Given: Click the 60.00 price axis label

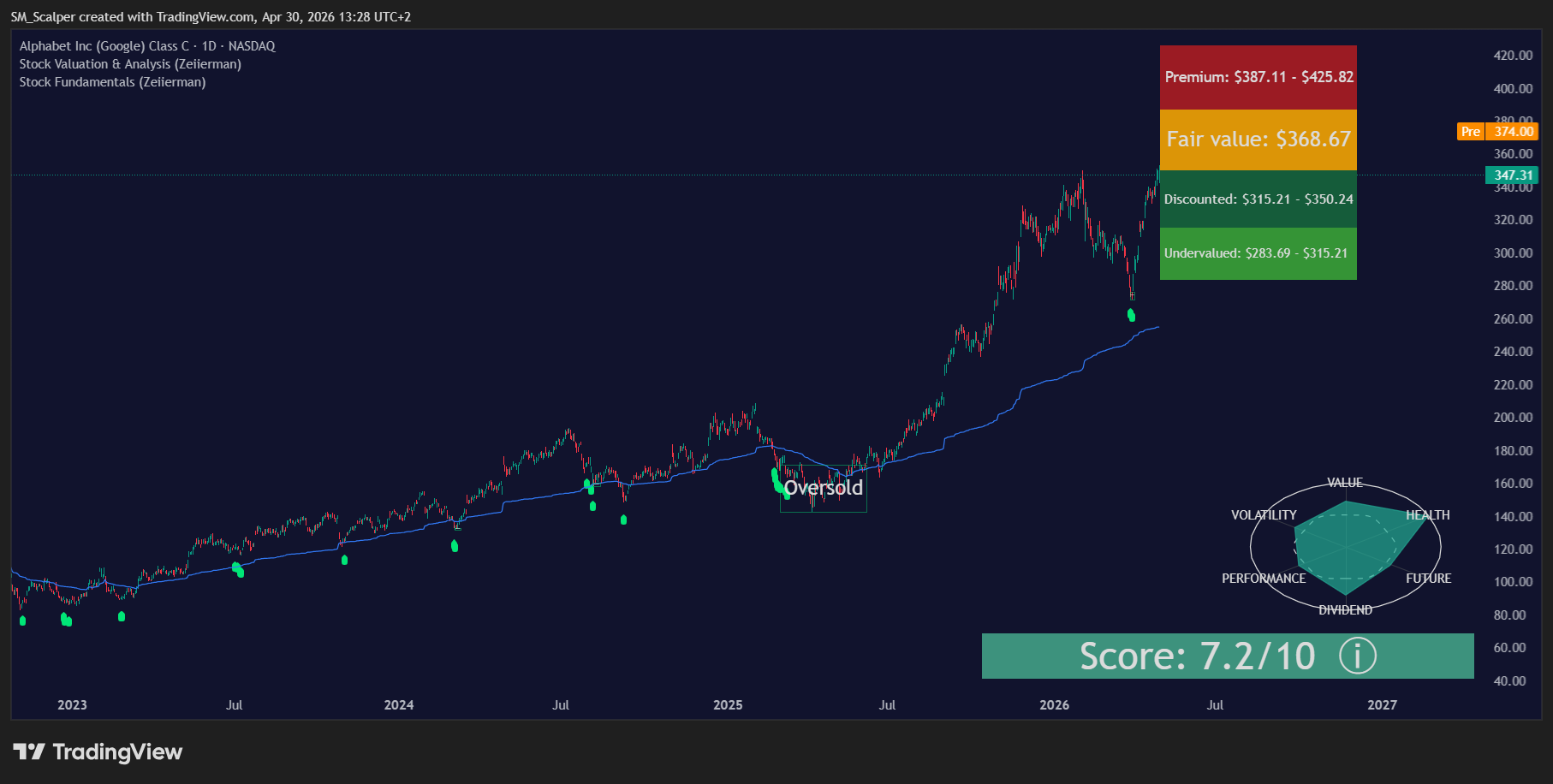Looking at the screenshot, I should click(x=1509, y=648).
